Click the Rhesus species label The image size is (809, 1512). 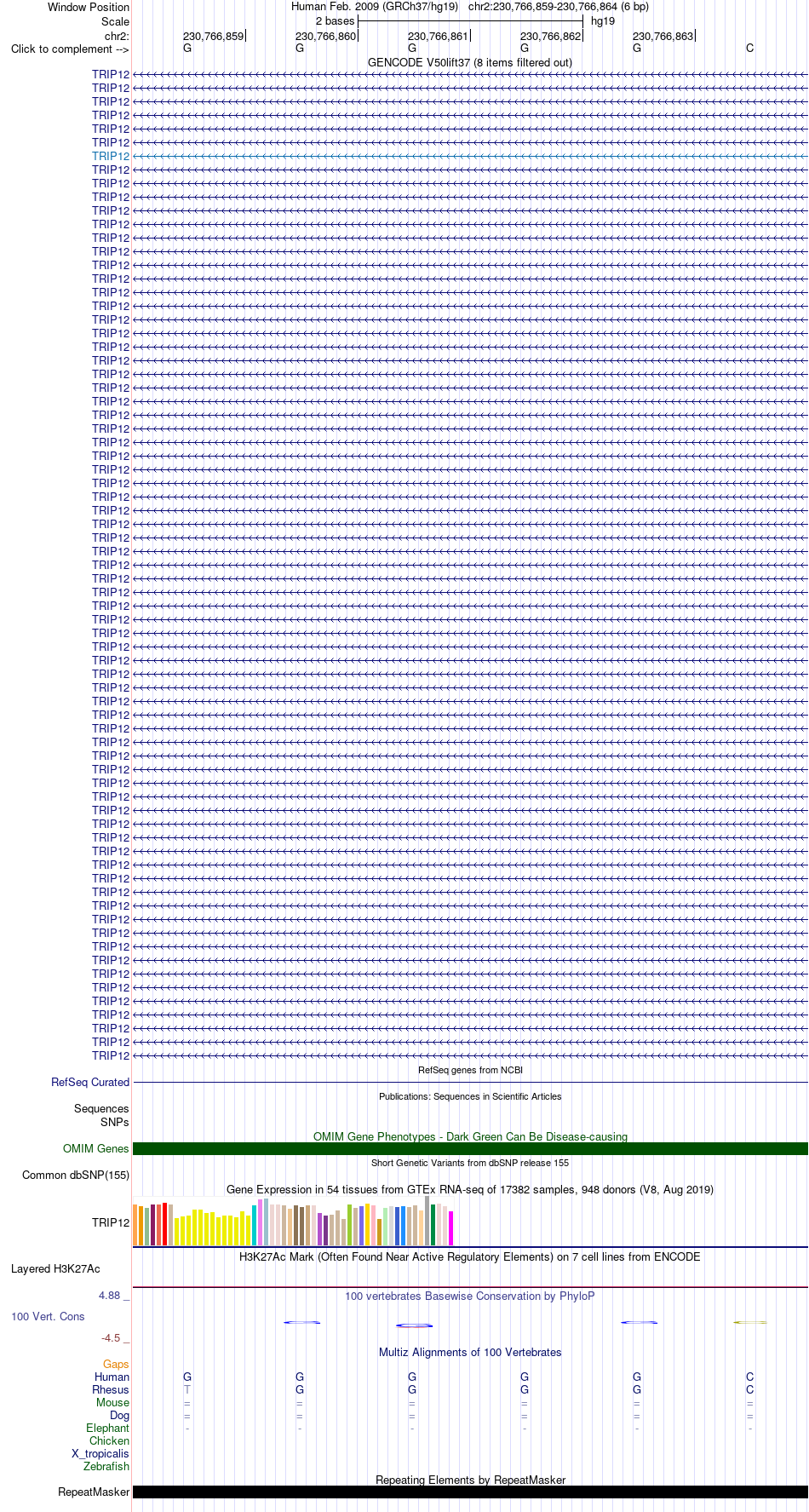click(x=111, y=1390)
